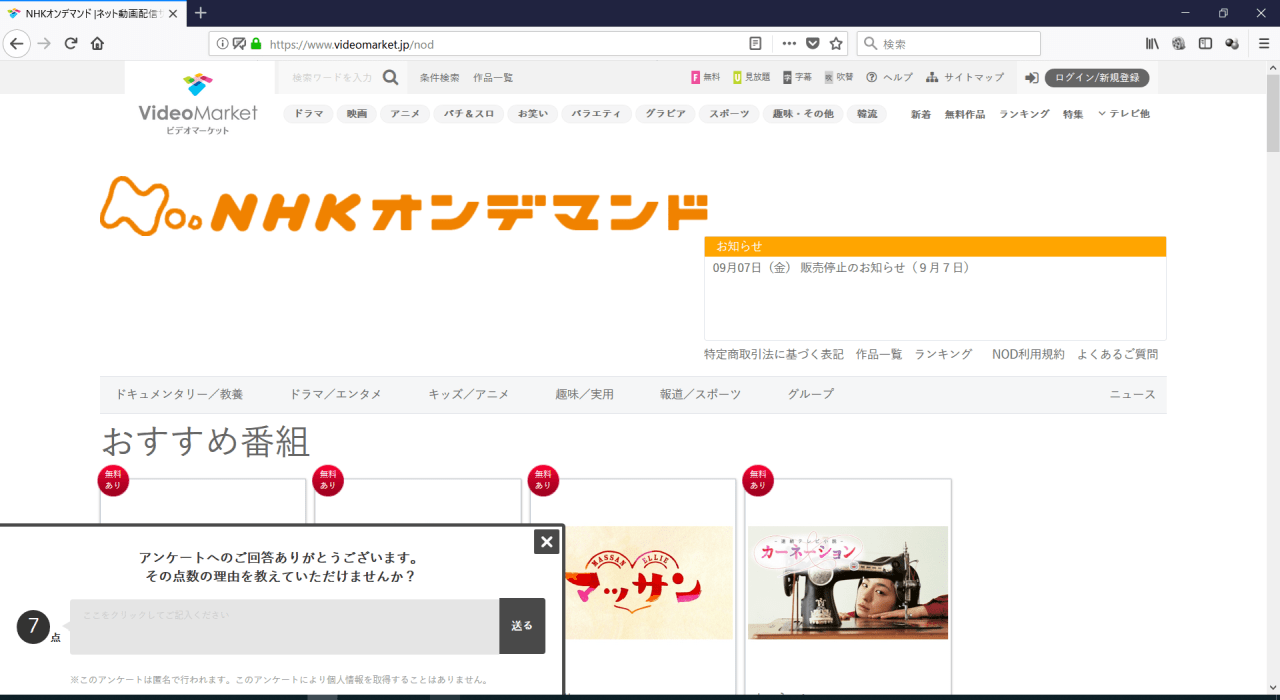Open the browser home page icon

[97, 43]
